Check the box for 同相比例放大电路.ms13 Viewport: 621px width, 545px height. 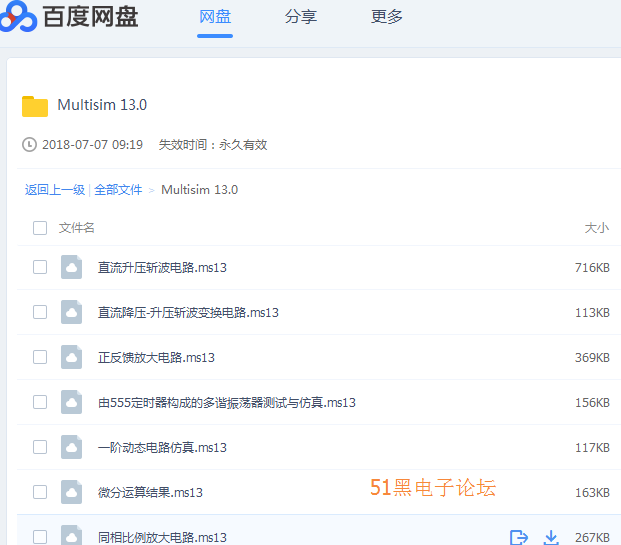pos(40,537)
